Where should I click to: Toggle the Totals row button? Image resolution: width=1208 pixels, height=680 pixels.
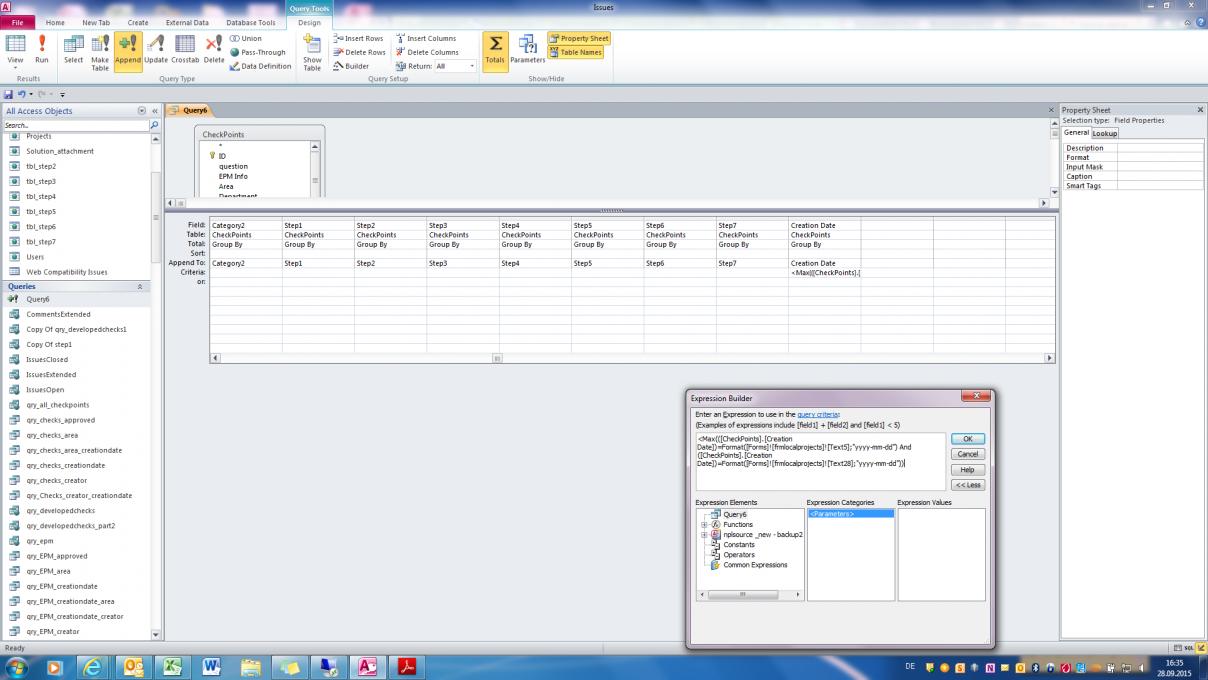[495, 48]
